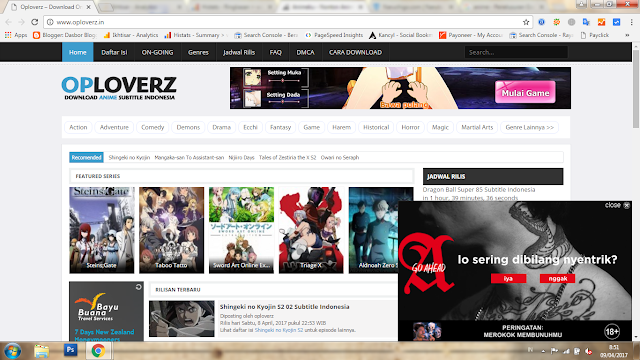Screen dimensions: 640x360
Task: Open Photoshop from the taskbar
Action: pos(70,350)
